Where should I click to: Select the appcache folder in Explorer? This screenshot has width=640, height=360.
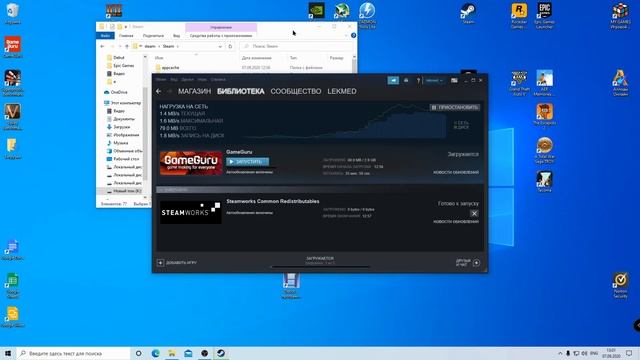click(x=170, y=68)
